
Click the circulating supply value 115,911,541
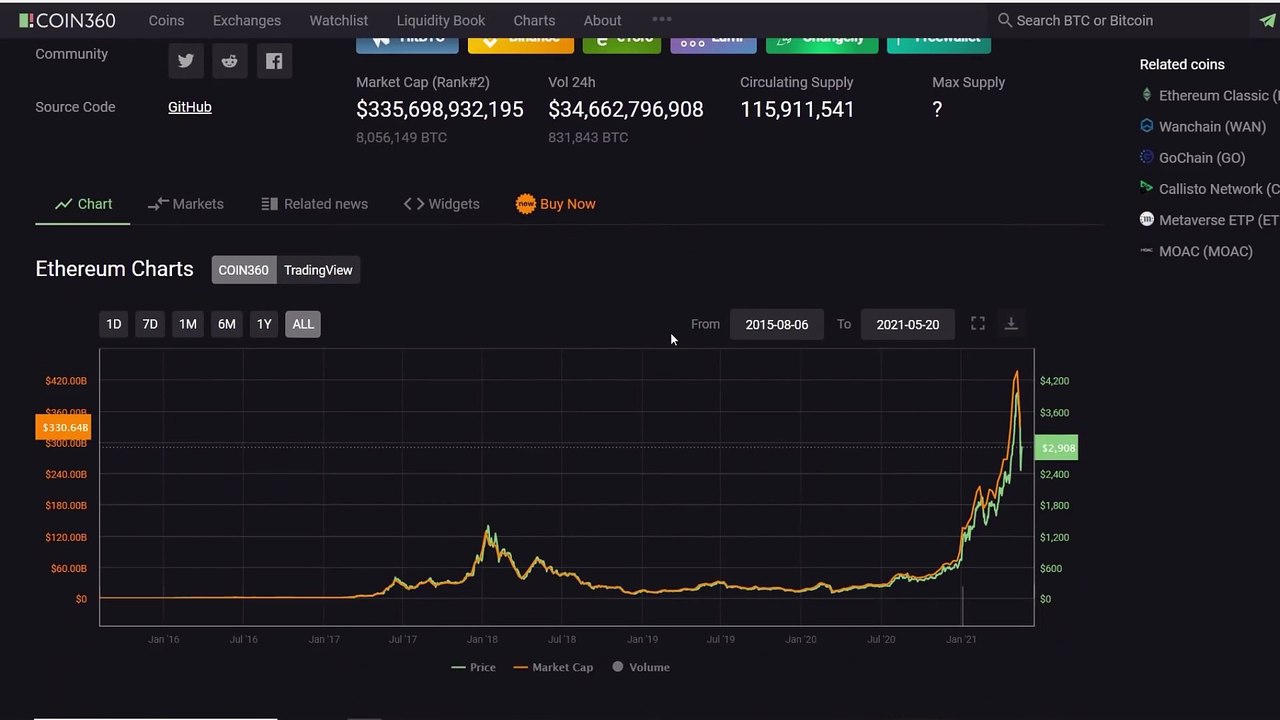coord(797,109)
